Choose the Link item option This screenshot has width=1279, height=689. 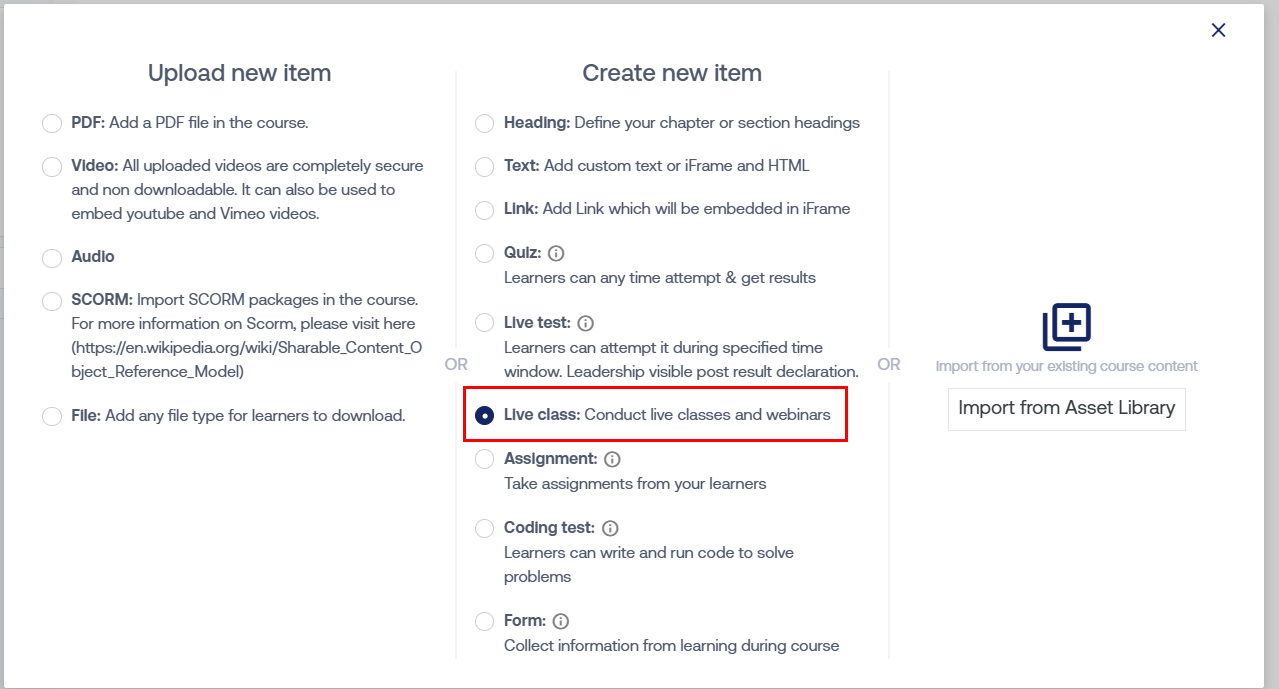click(x=484, y=210)
